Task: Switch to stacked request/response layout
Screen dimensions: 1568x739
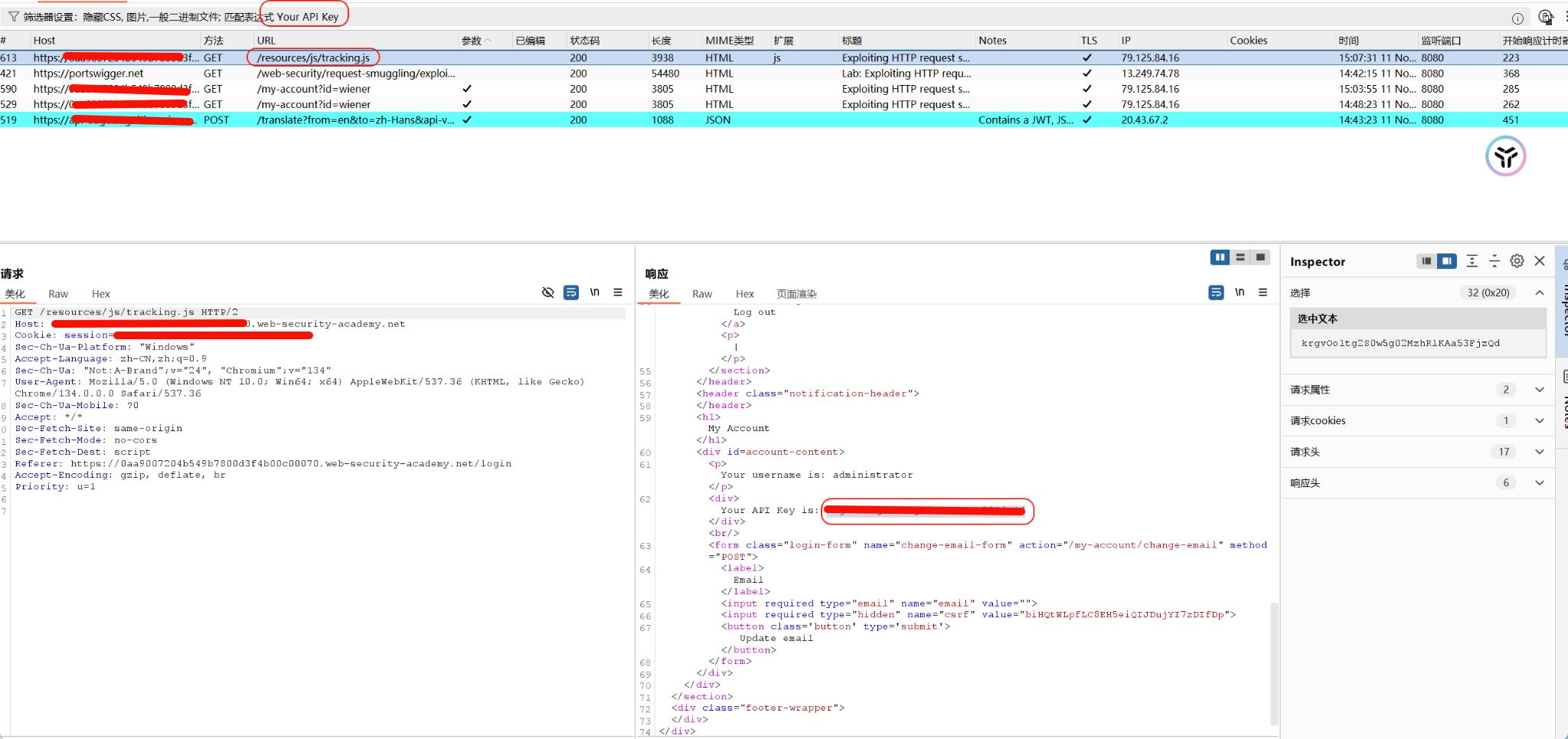Action: (1240, 257)
